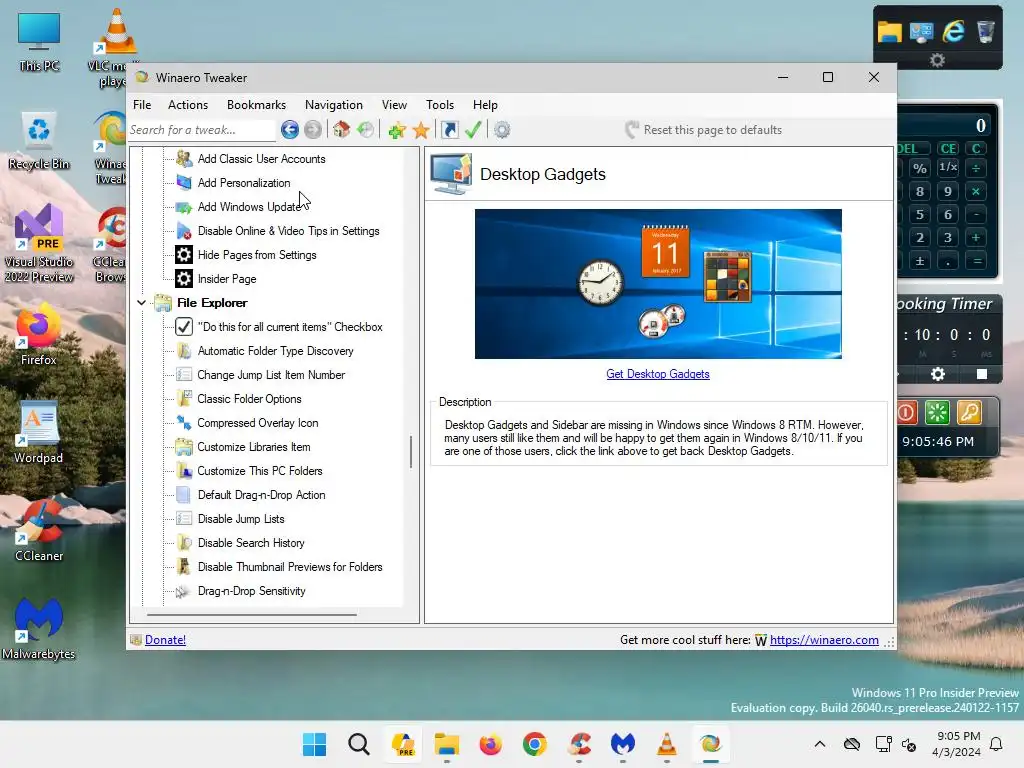Select Disable Jump Lists tweak
The image size is (1024, 768).
[240, 519]
